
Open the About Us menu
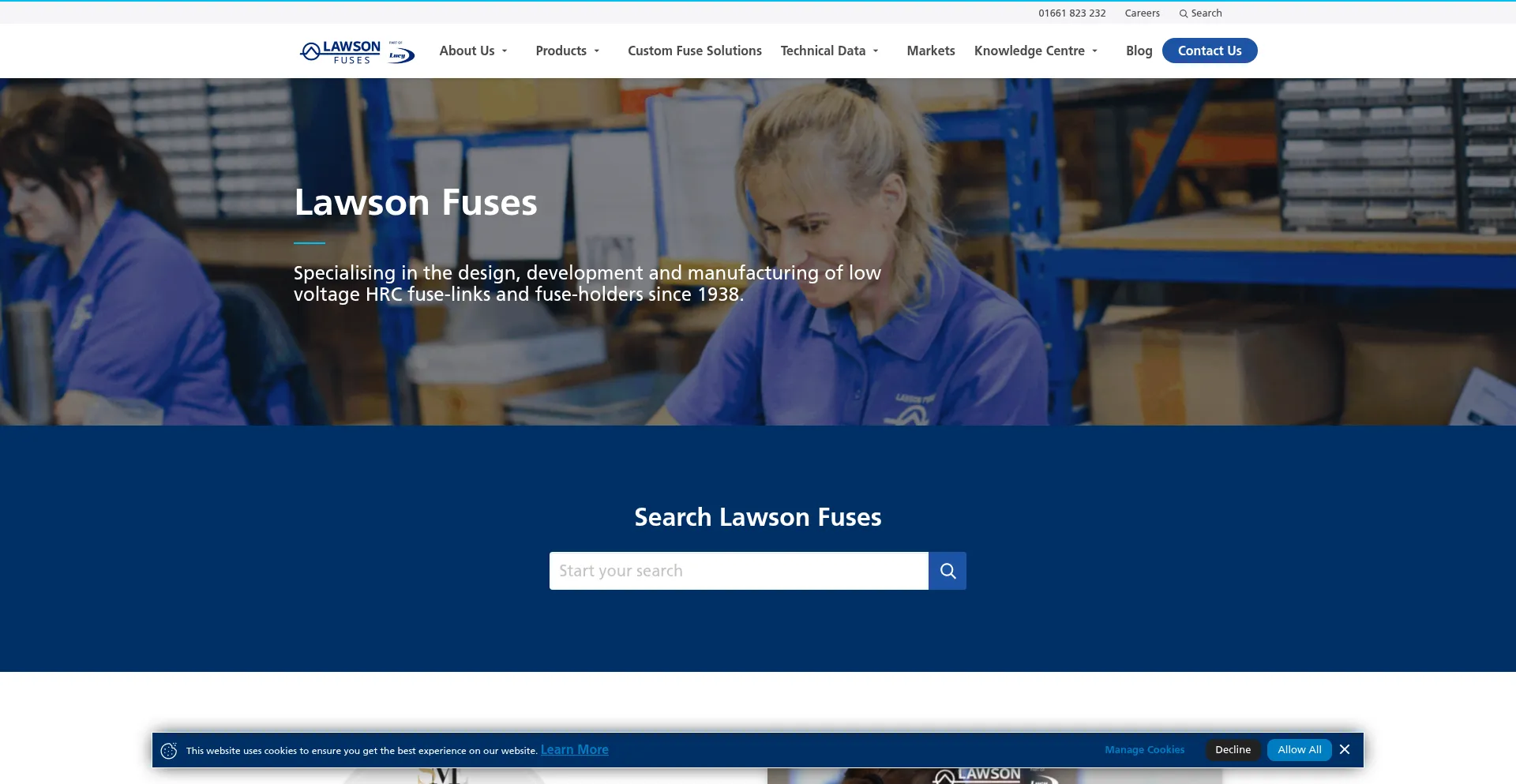pos(467,51)
